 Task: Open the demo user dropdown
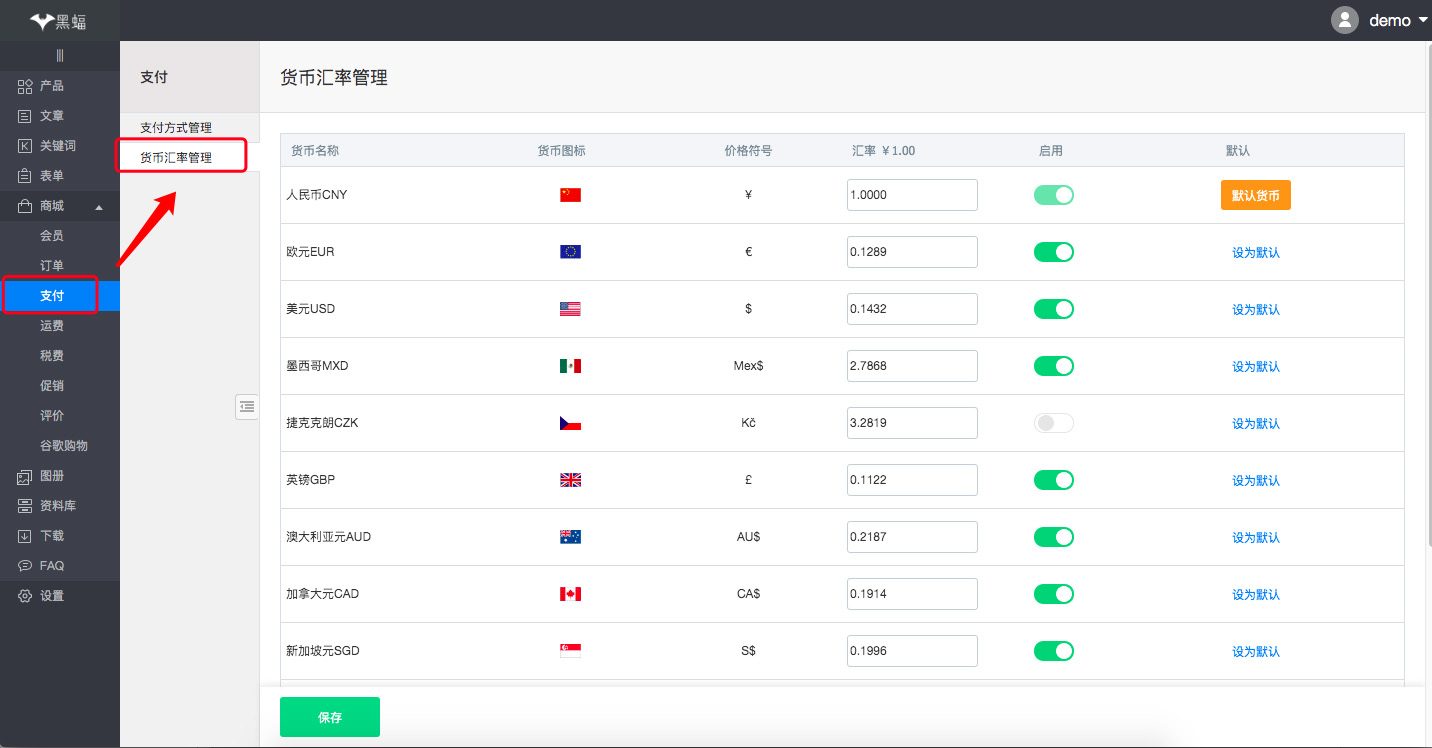tap(1384, 20)
